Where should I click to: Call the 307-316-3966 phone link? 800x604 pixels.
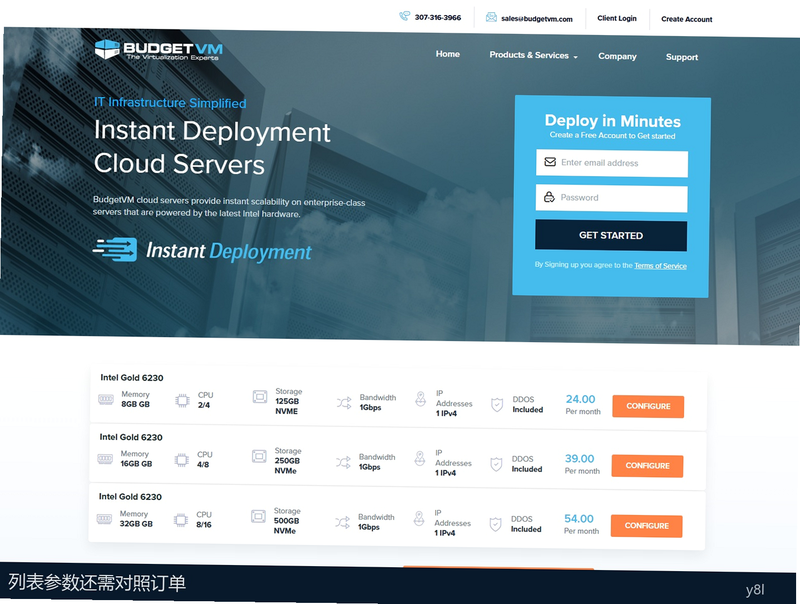[x=438, y=17]
